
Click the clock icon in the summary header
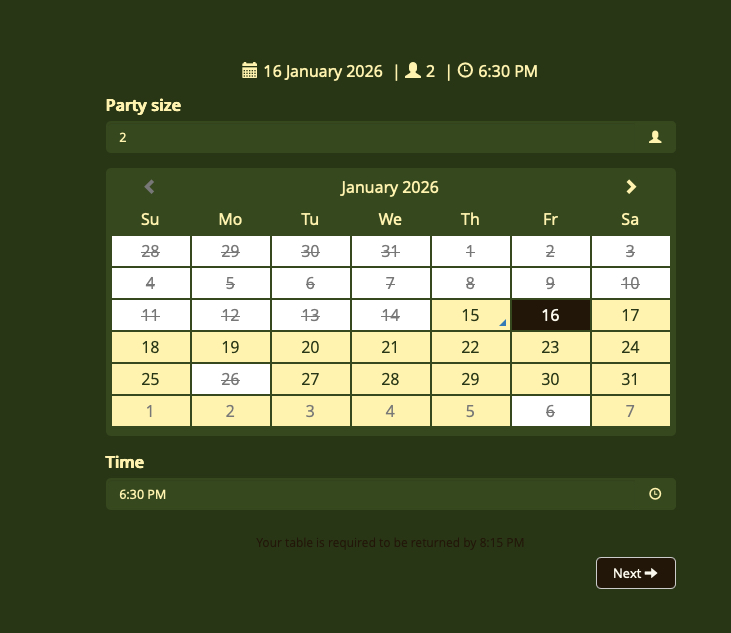coord(465,71)
